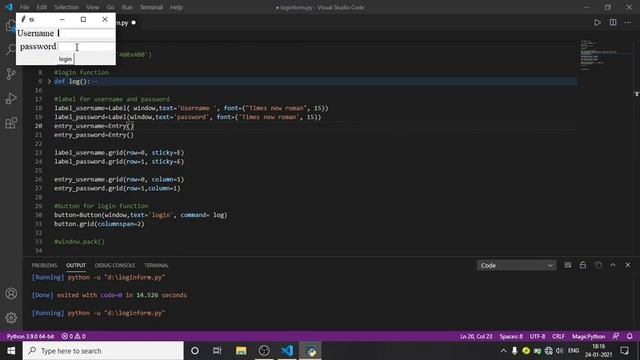This screenshot has height=360, width=640.
Task: Toggle output scroll lock
Action: pos(583,265)
